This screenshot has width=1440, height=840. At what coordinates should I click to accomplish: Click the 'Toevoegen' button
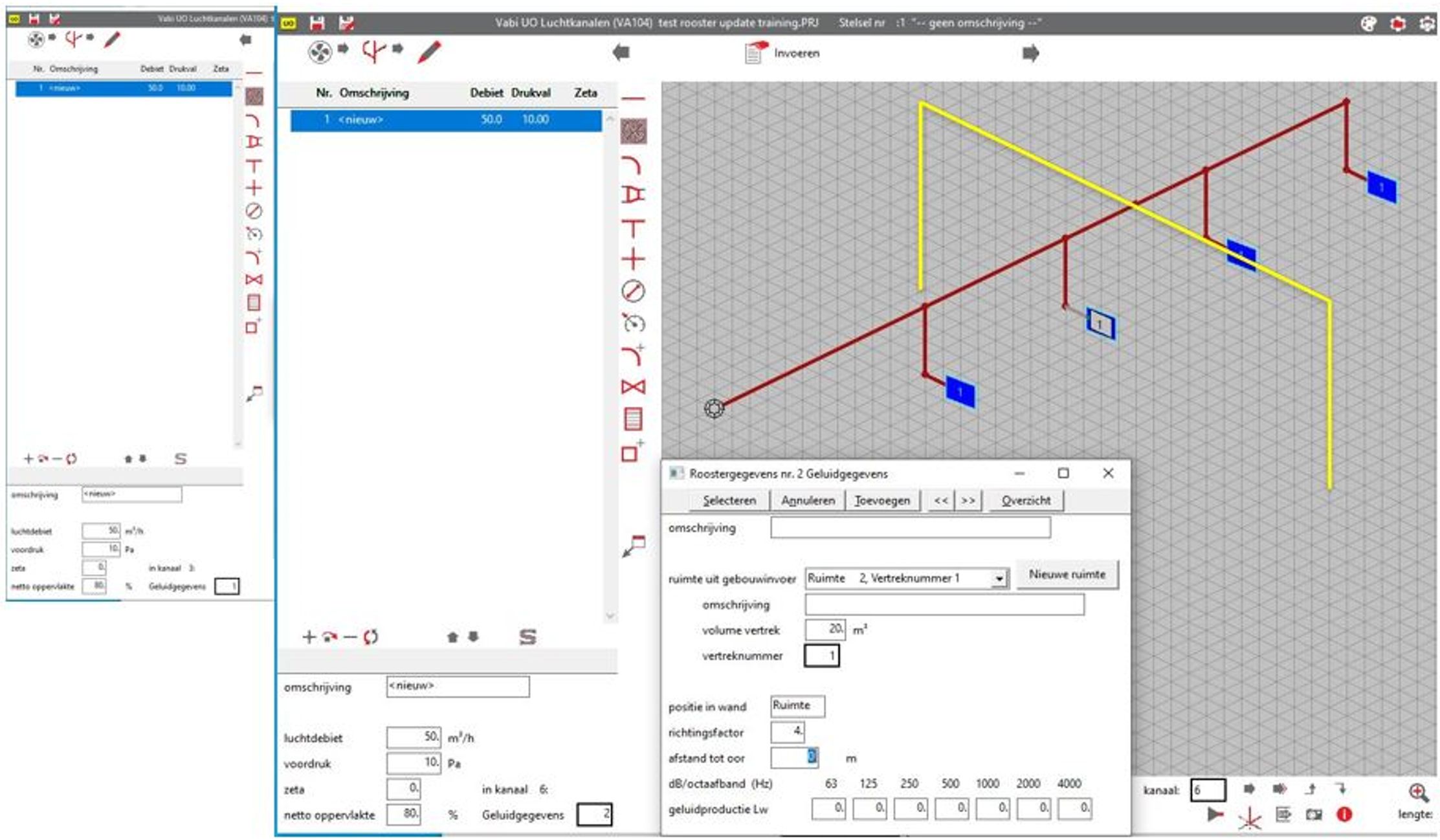click(881, 500)
